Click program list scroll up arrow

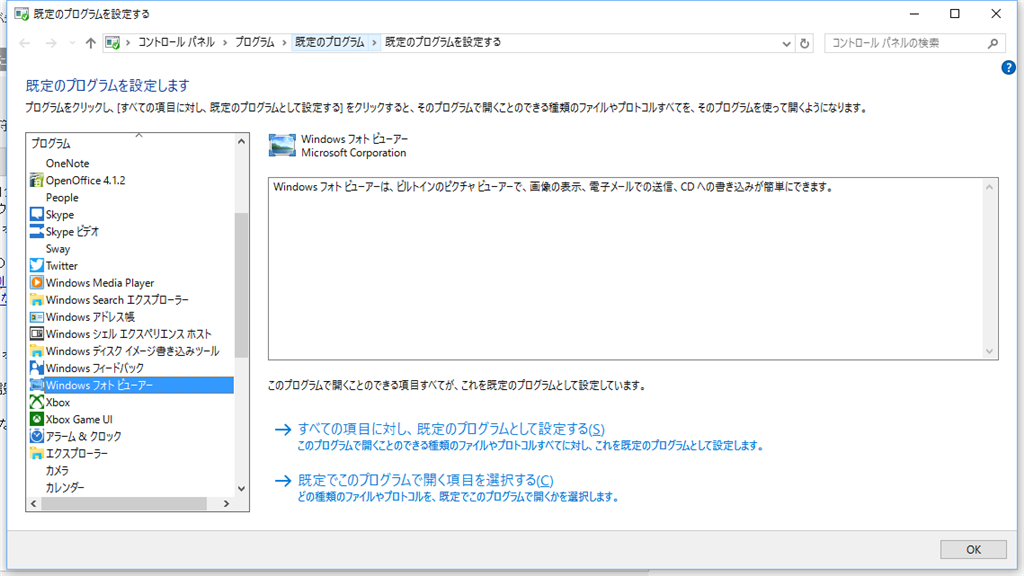(x=241, y=141)
